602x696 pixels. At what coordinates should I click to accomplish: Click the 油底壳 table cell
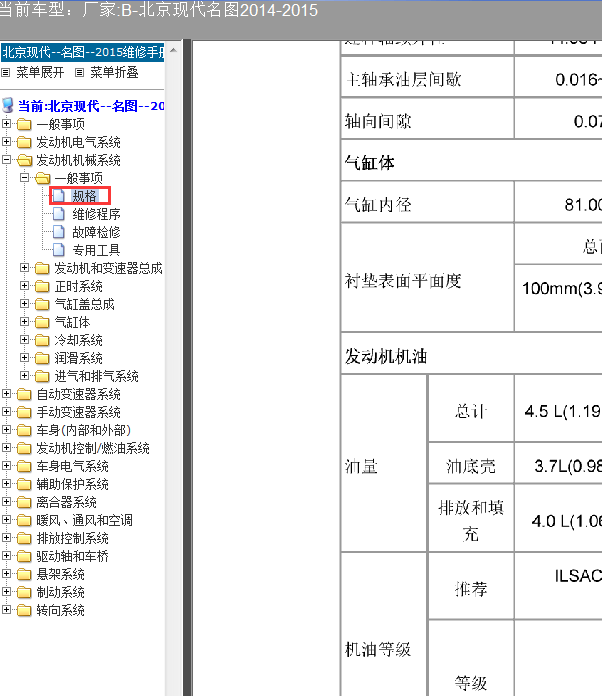point(471,463)
